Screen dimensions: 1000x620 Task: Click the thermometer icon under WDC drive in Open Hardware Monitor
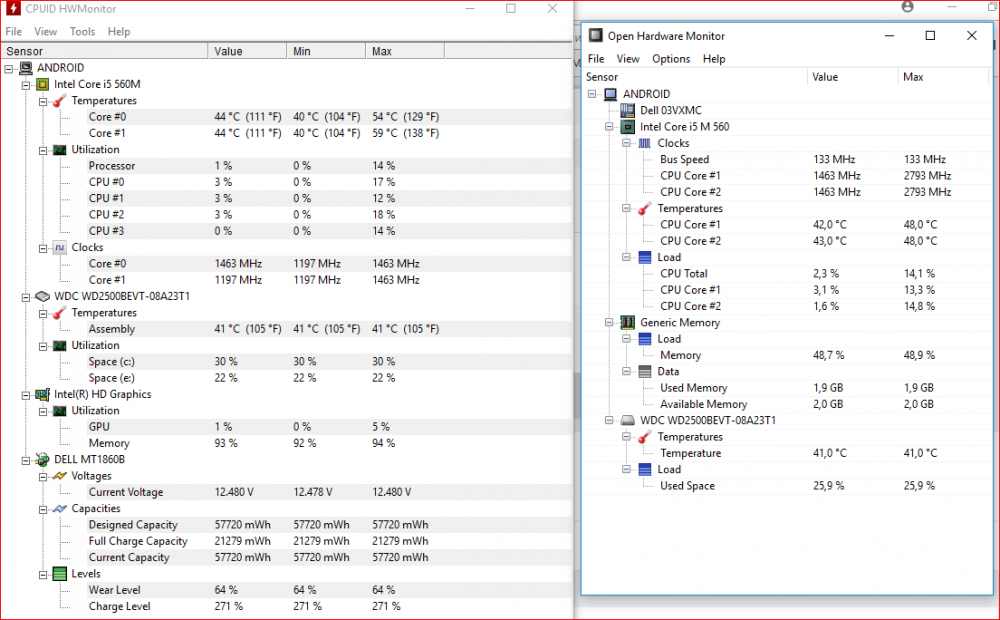[x=645, y=436]
